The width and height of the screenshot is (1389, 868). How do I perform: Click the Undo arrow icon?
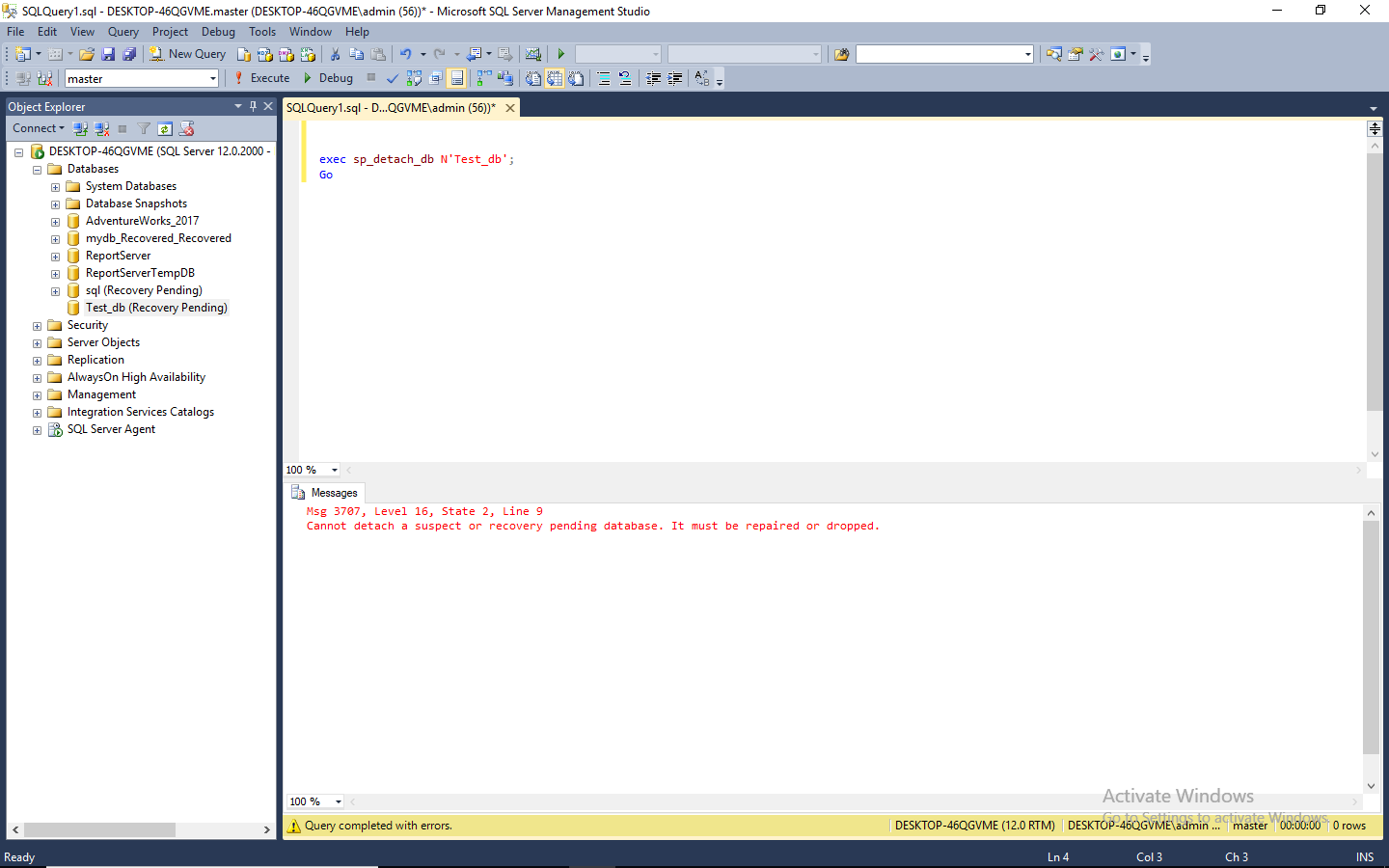click(x=406, y=54)
